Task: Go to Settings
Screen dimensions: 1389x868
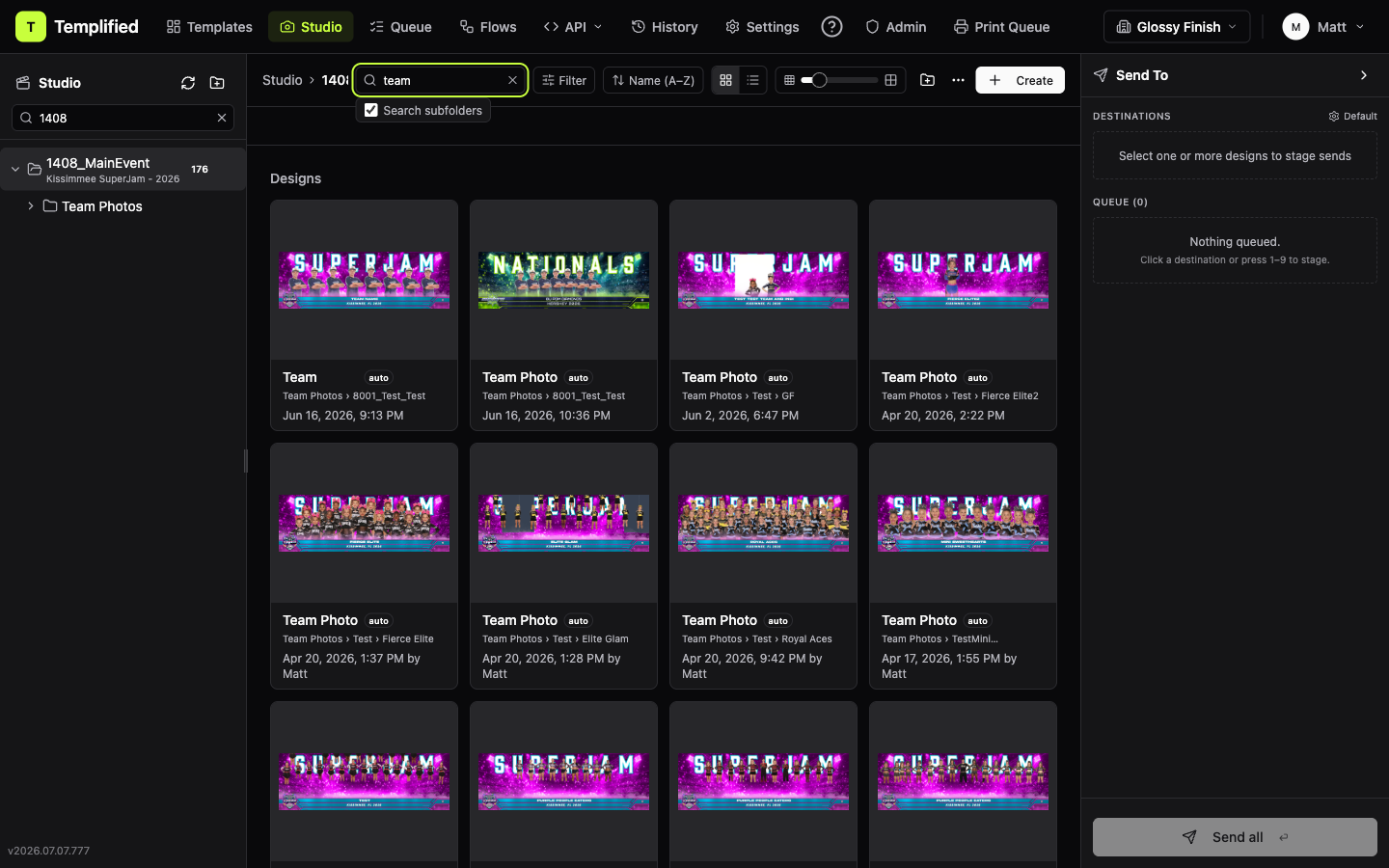Action: coord(762,27)
